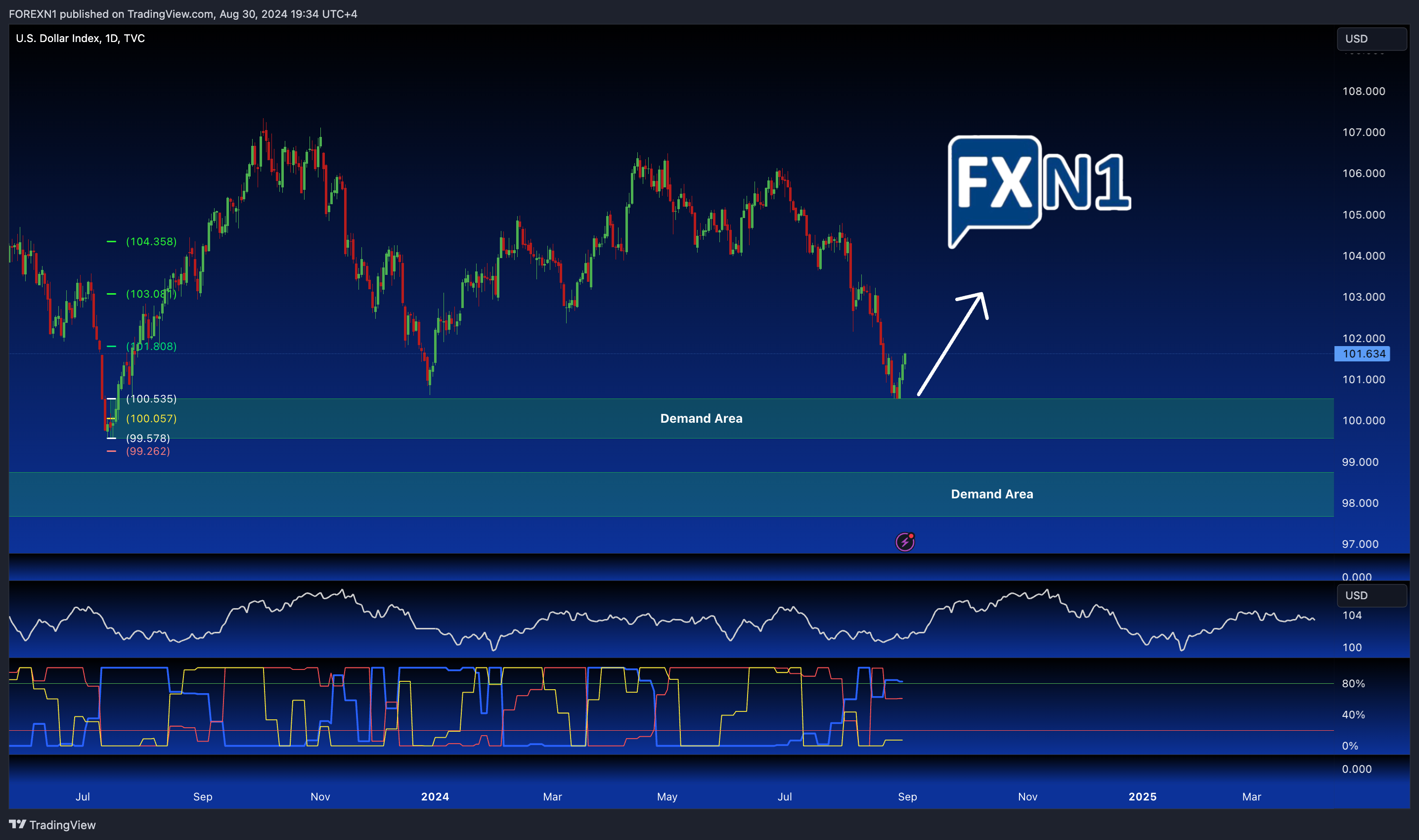
Task: Click the 80% oscillator axis label
Action: [1353, 683]
